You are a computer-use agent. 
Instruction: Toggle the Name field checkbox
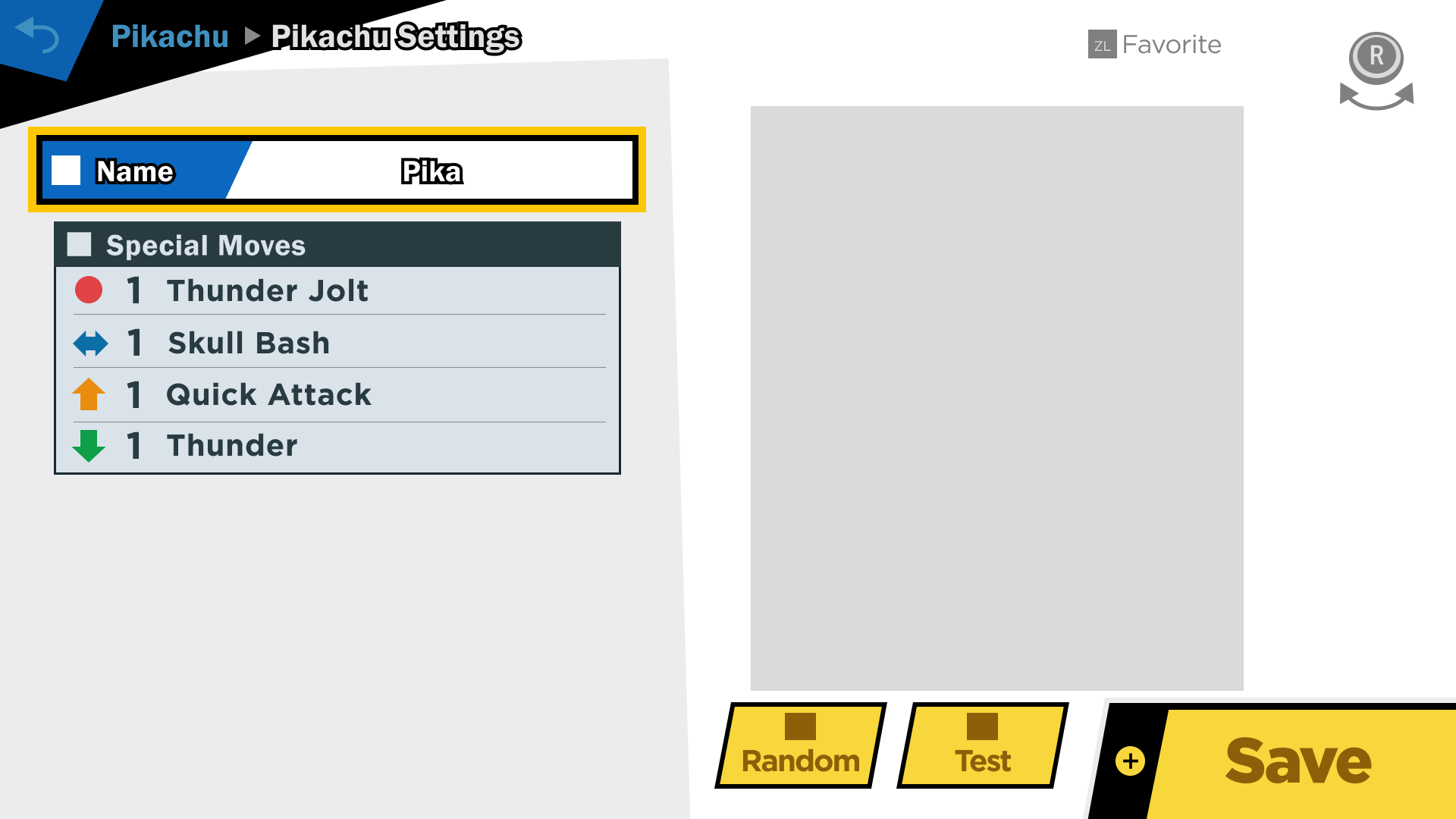coord(67,171)
